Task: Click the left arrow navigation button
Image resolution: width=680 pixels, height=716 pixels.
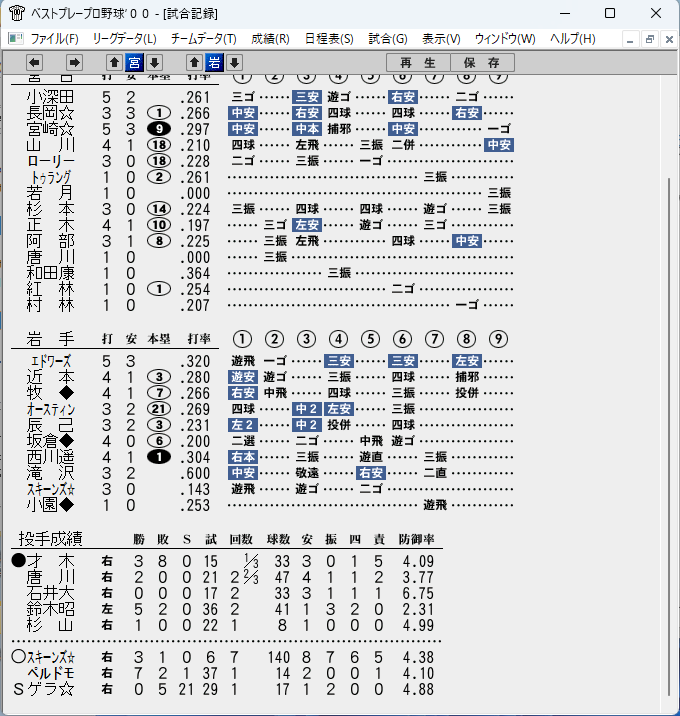Action: pos(34,62)
